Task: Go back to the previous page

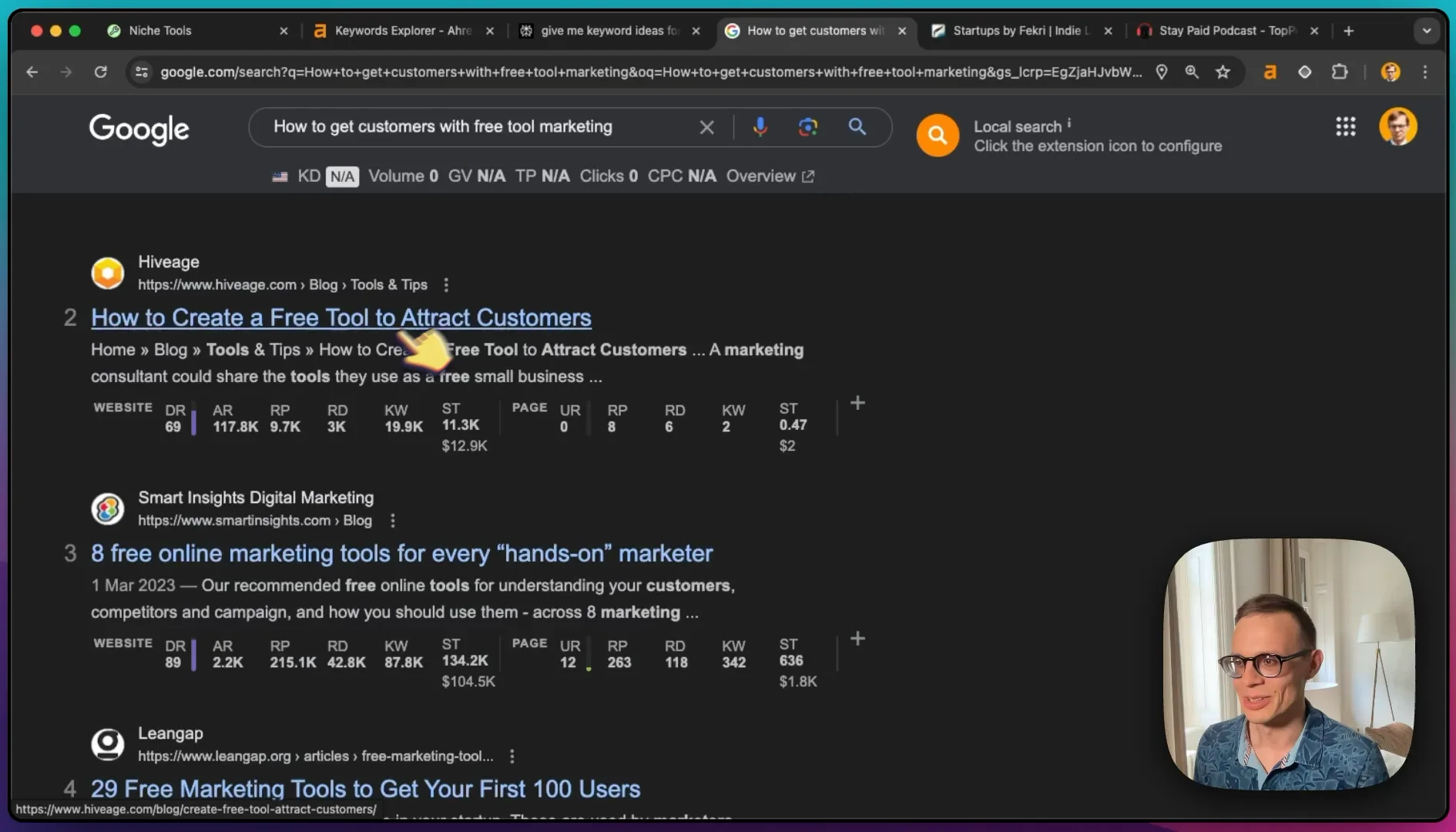Action: [x=32, y=72]
